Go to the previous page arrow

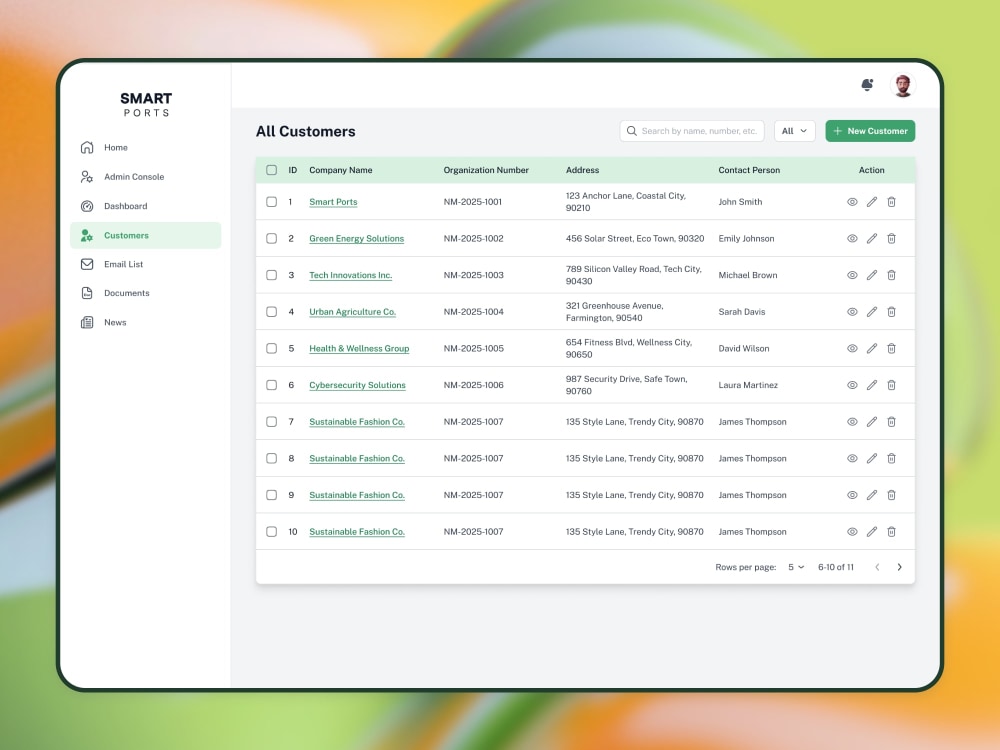(878, 568)
